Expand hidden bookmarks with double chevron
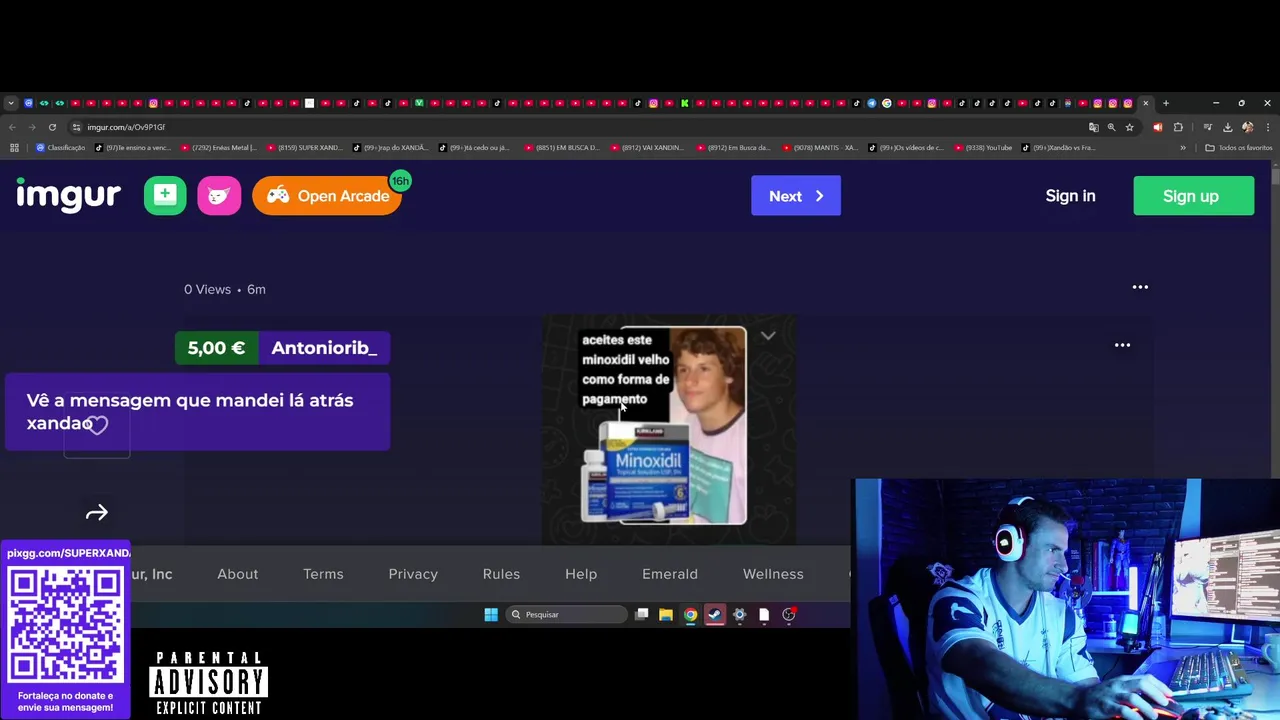1280x720 pixels. (x=1183, y=148)
